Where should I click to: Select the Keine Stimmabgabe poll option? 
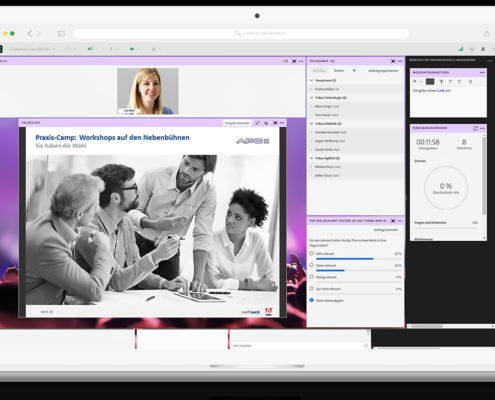pos(311,300)
